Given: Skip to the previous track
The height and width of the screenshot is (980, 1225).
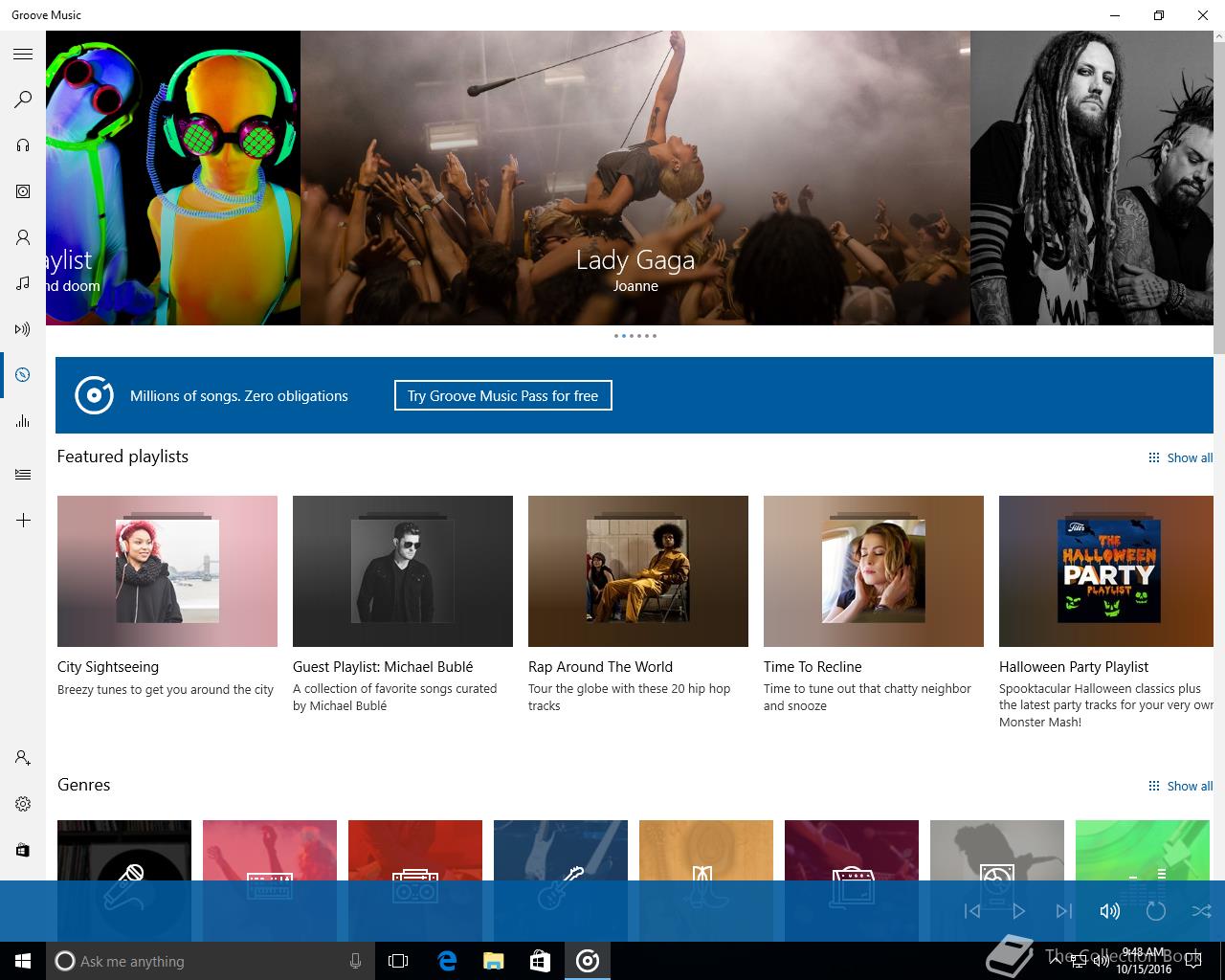Looking at the screenshot, I should (972, 911).
